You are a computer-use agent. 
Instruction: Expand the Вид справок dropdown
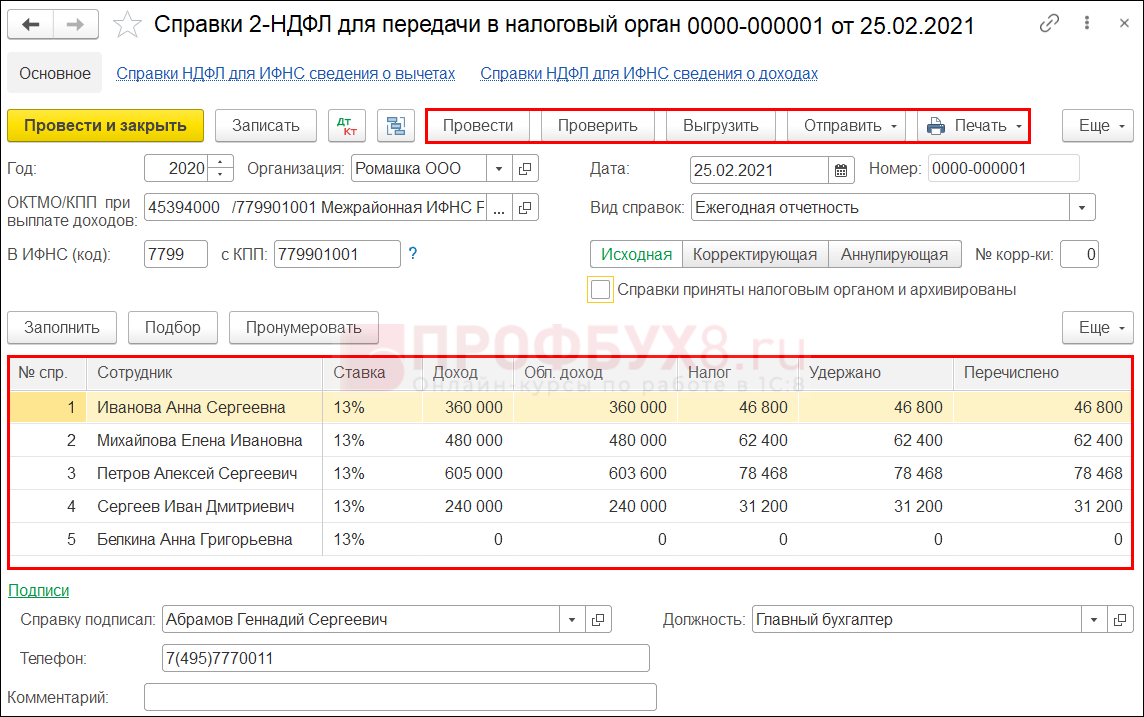(x=1082, y=208)
